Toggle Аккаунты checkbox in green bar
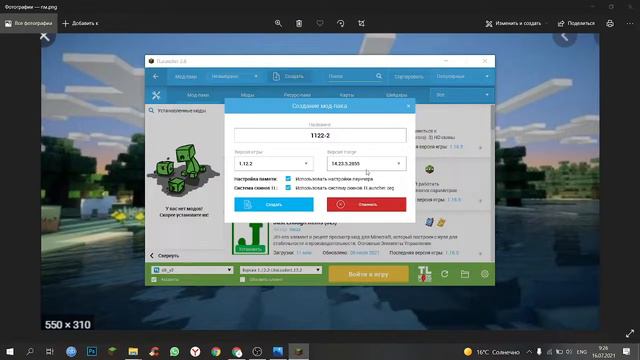 [154, 280]
